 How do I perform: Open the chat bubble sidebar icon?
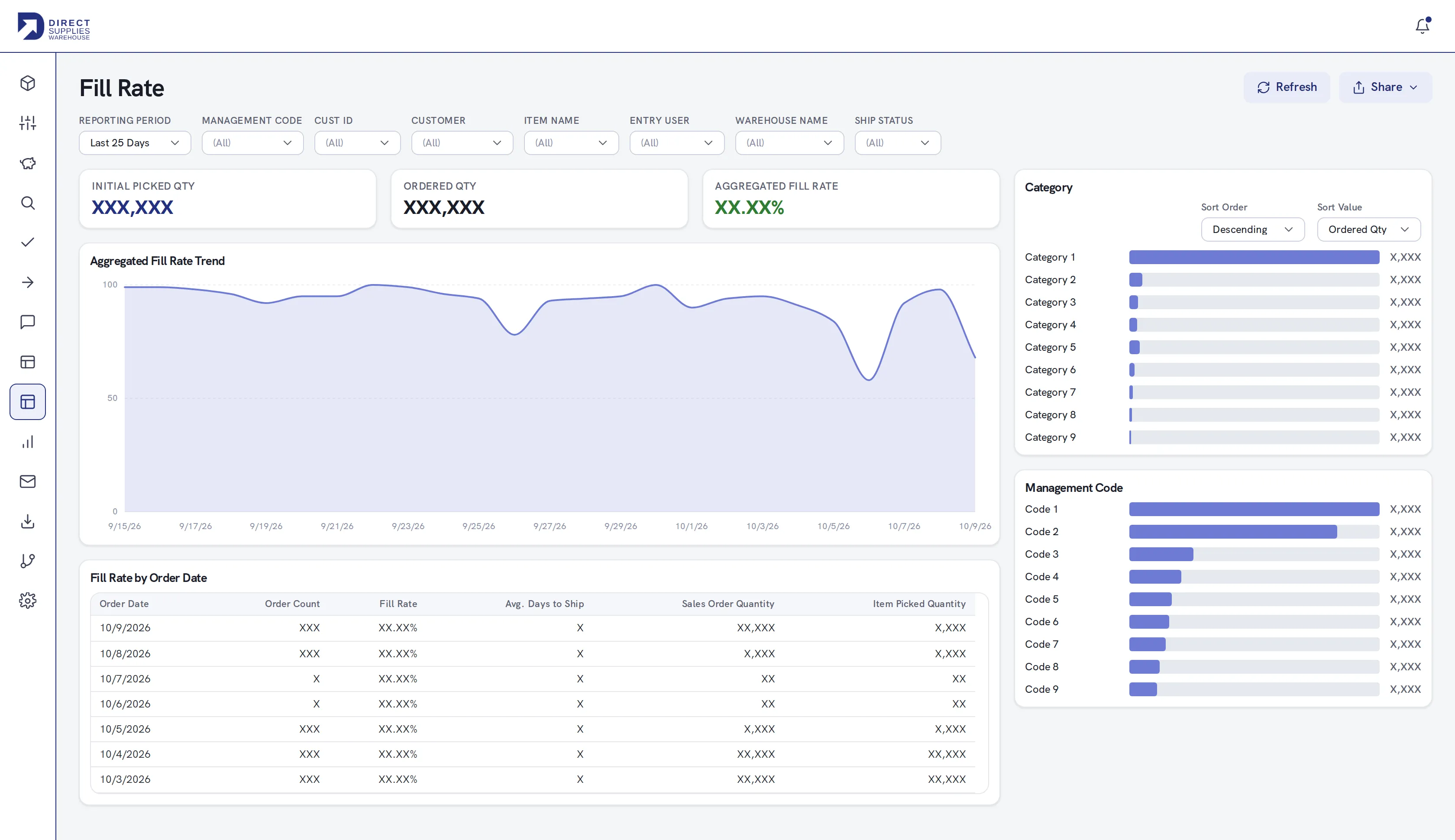(28, 322)
